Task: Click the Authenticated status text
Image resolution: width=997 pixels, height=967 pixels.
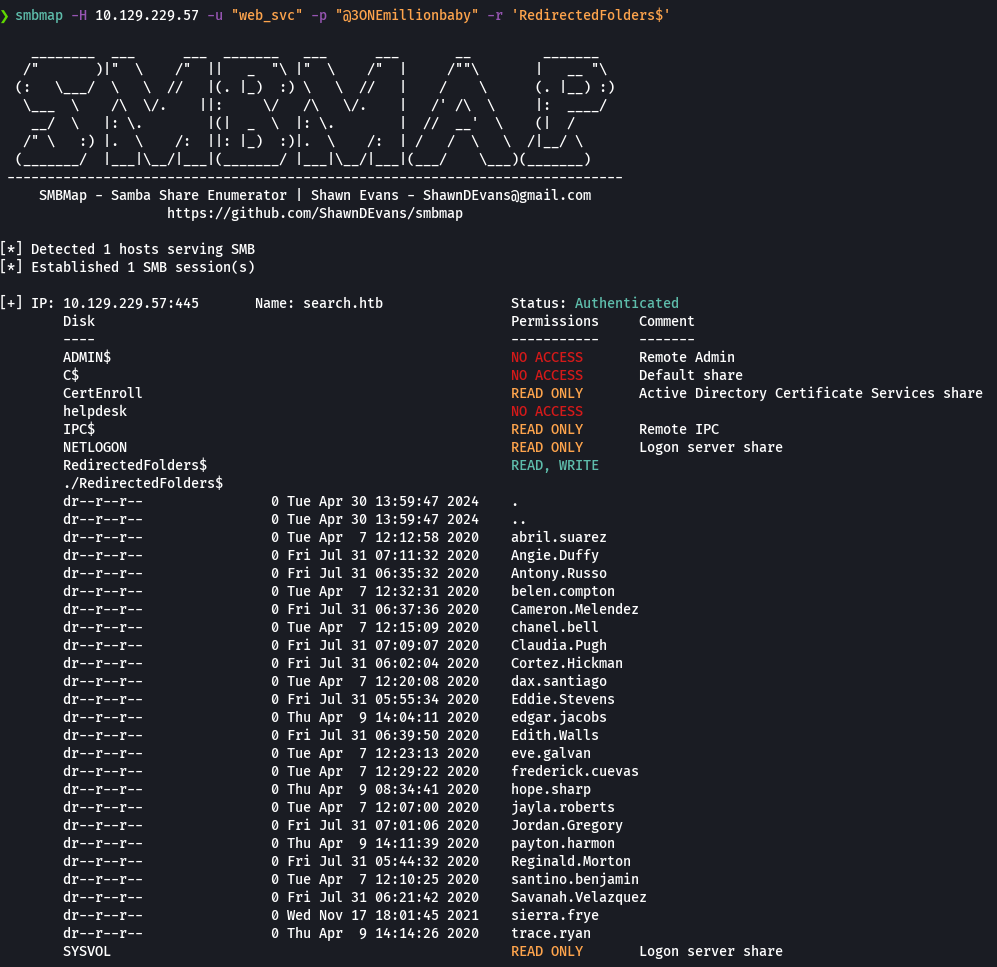Action: pyautogui.click(x=626, y=303)
